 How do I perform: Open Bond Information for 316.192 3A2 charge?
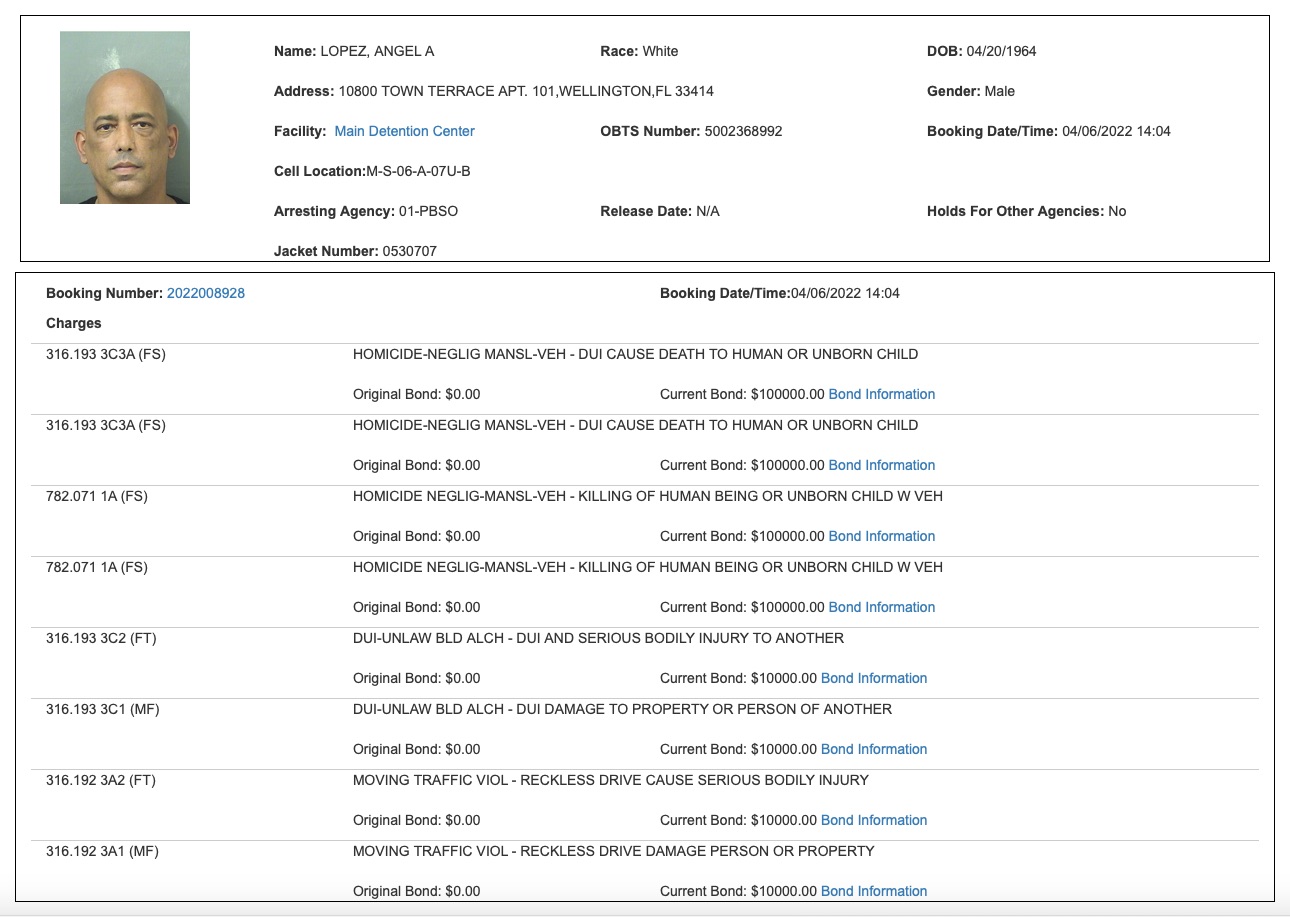(x=874, y=820)
